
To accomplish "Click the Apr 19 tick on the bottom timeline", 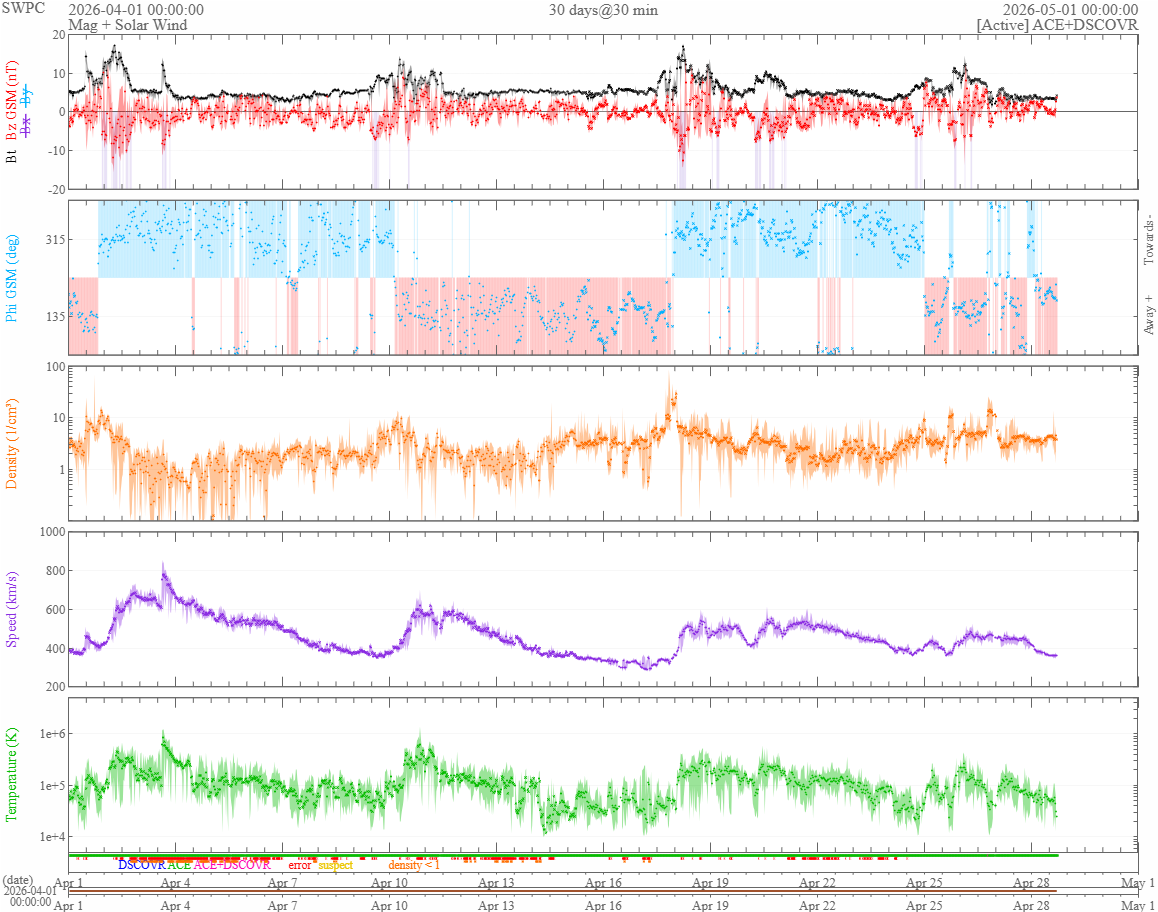I will [710, 905].
